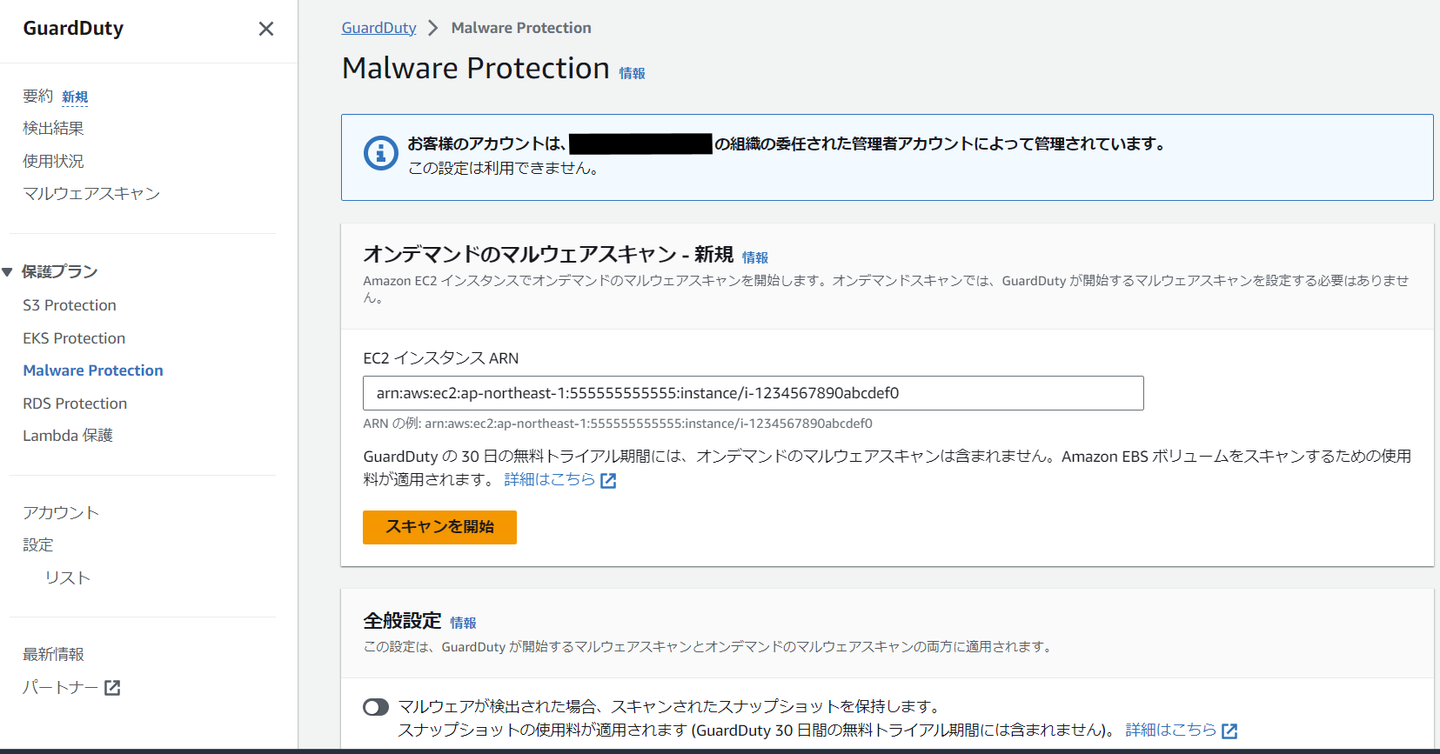
Task: Click external link icon next to snapshot 詳細はこちら
Action: tap(1230, 731)
